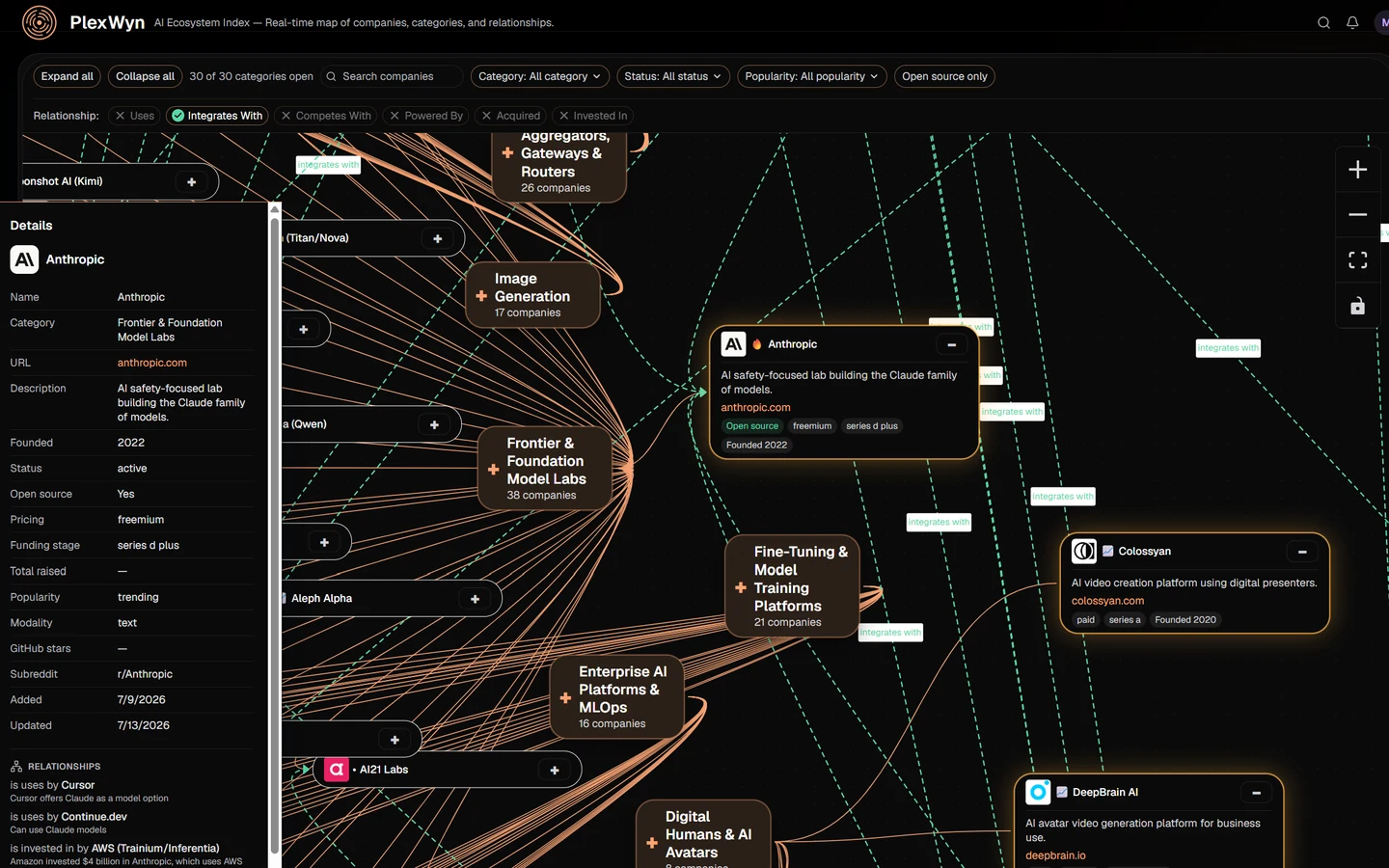Click the Open source tag on Anthropic
1389x868 pixels.
(752, 426)
